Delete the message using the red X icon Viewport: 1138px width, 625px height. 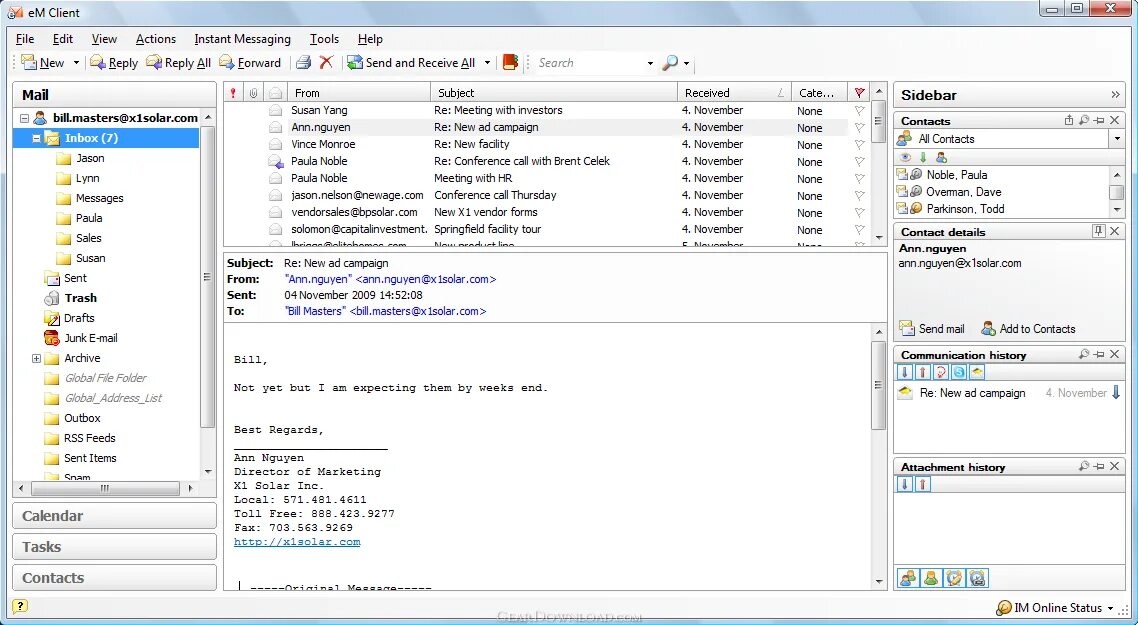click(328, 62)
